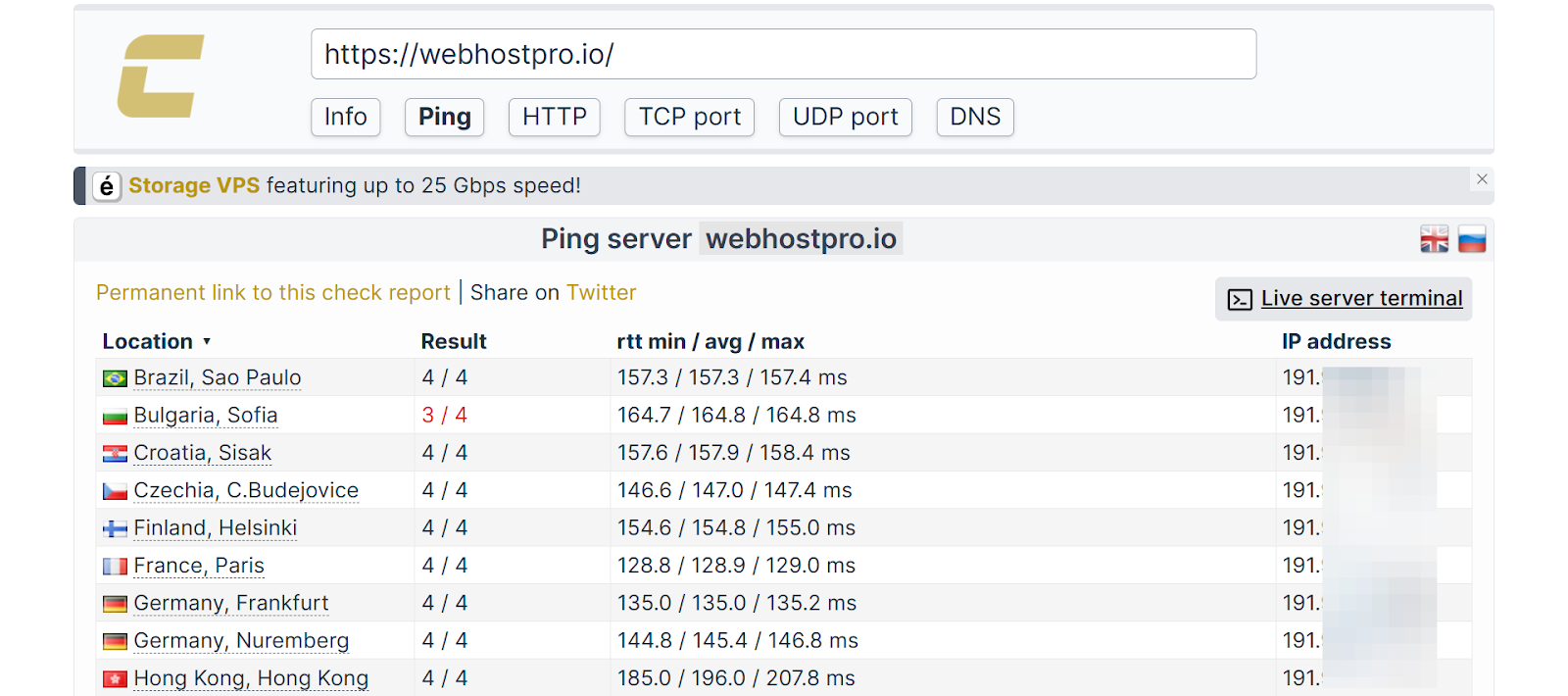This screenshot has height=696, width=1568.
Task: Click the Finland flag icon
Action: [115, 529]
